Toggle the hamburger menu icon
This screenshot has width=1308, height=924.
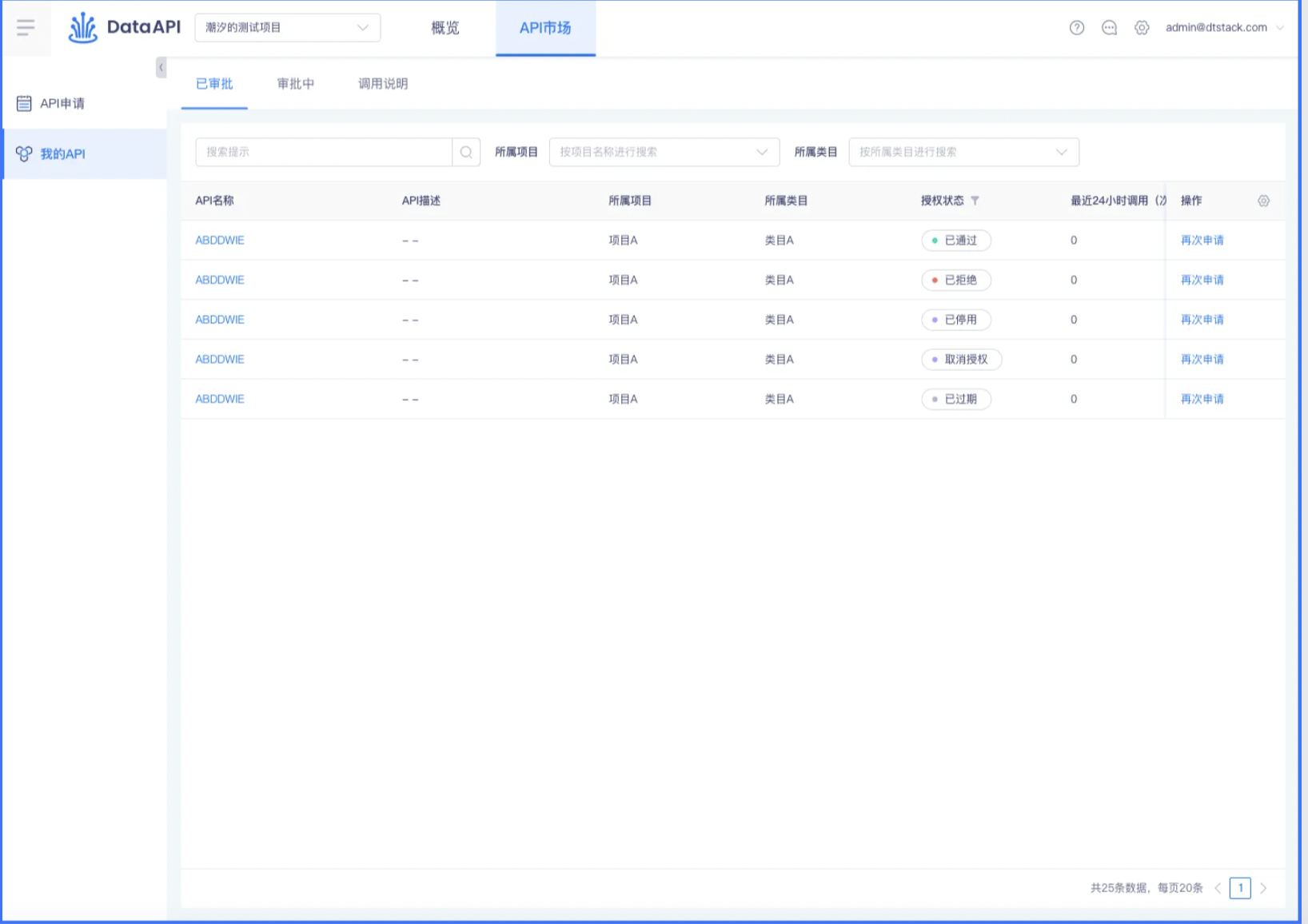pos(26,28)
